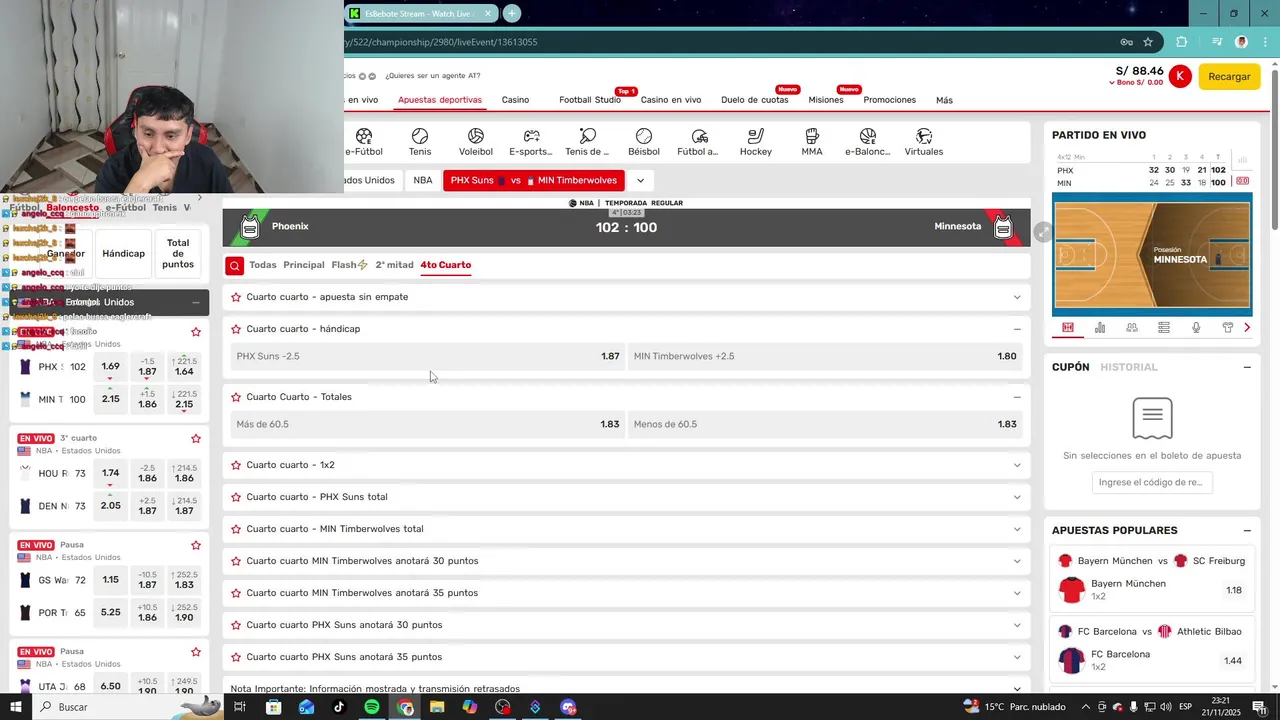1280x720 pixels.
Task: Bookmark this page with the browser star icon
Action: tap(1148, 42)
